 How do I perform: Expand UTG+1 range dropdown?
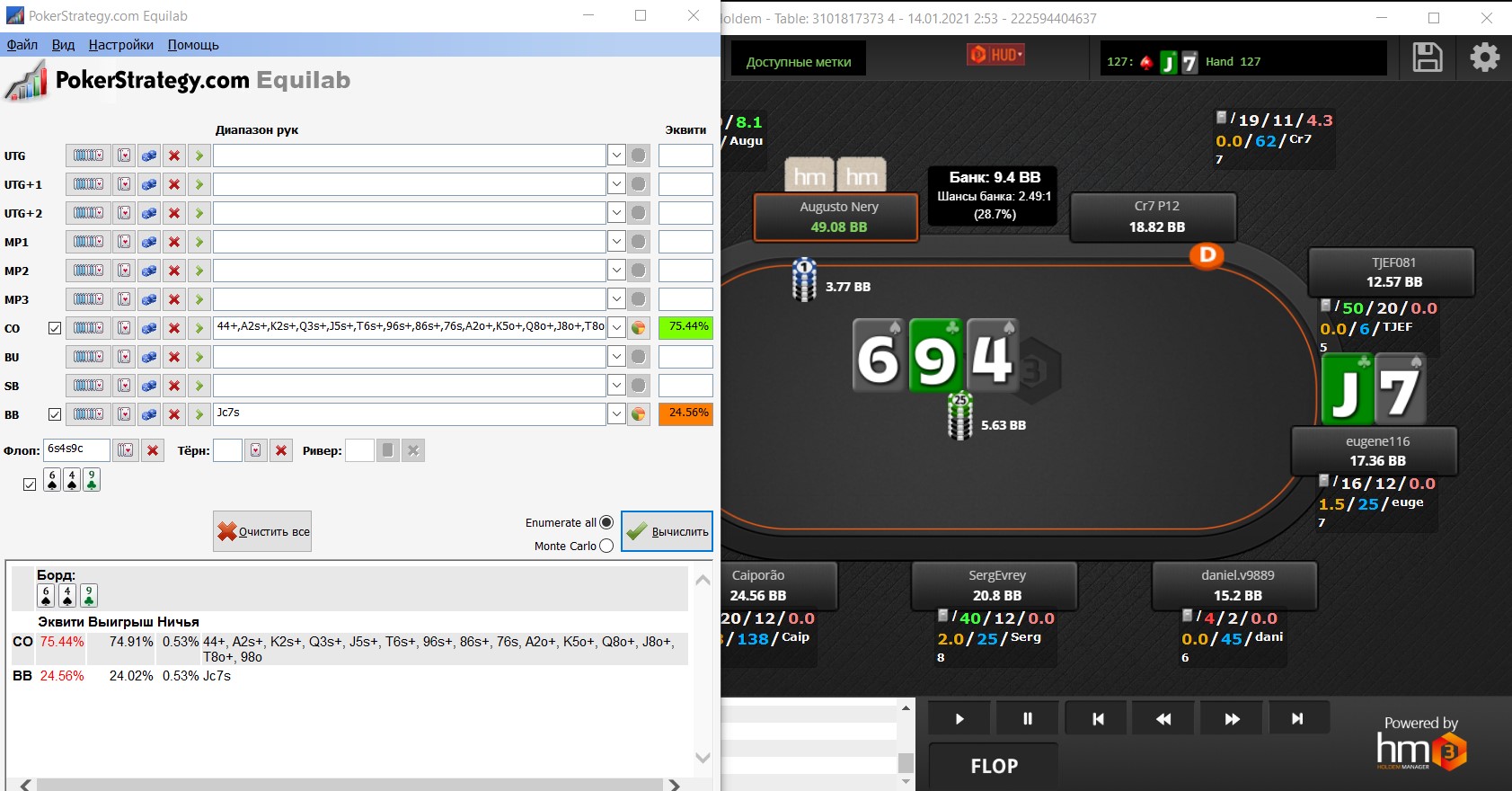(x=616, y=184)
